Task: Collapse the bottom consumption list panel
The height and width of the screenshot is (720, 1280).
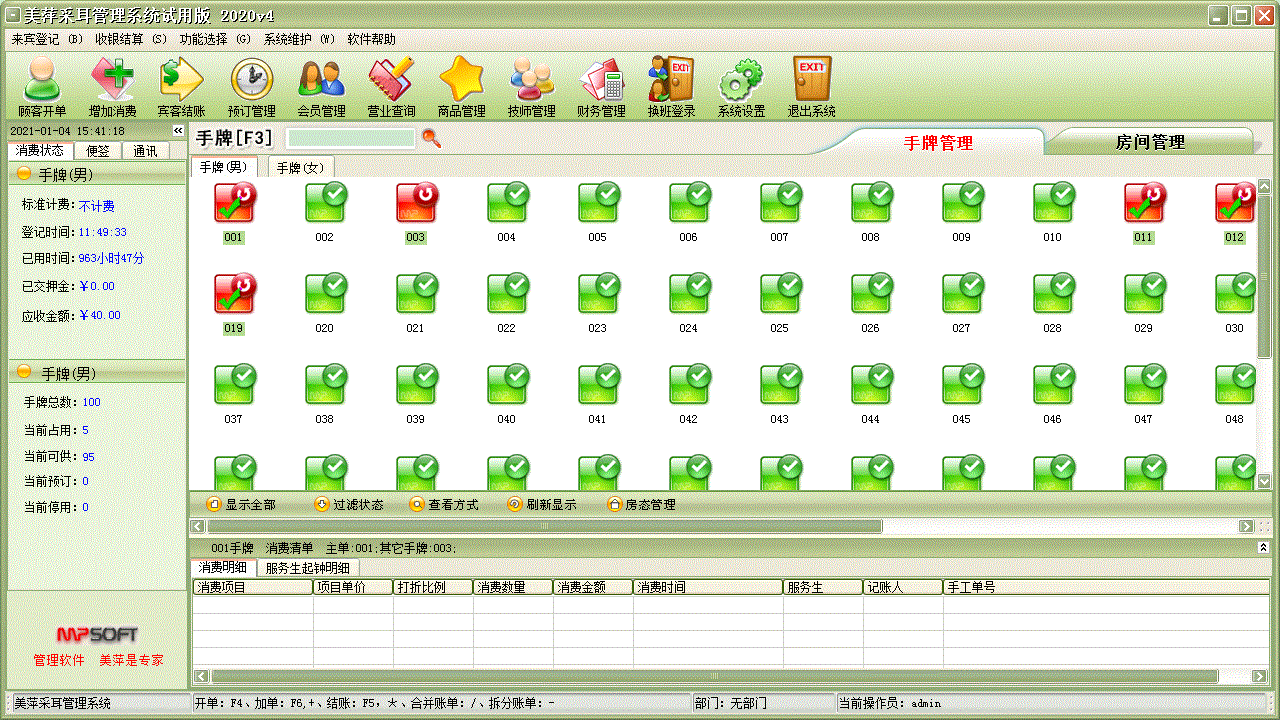Action: point(1263,548)
